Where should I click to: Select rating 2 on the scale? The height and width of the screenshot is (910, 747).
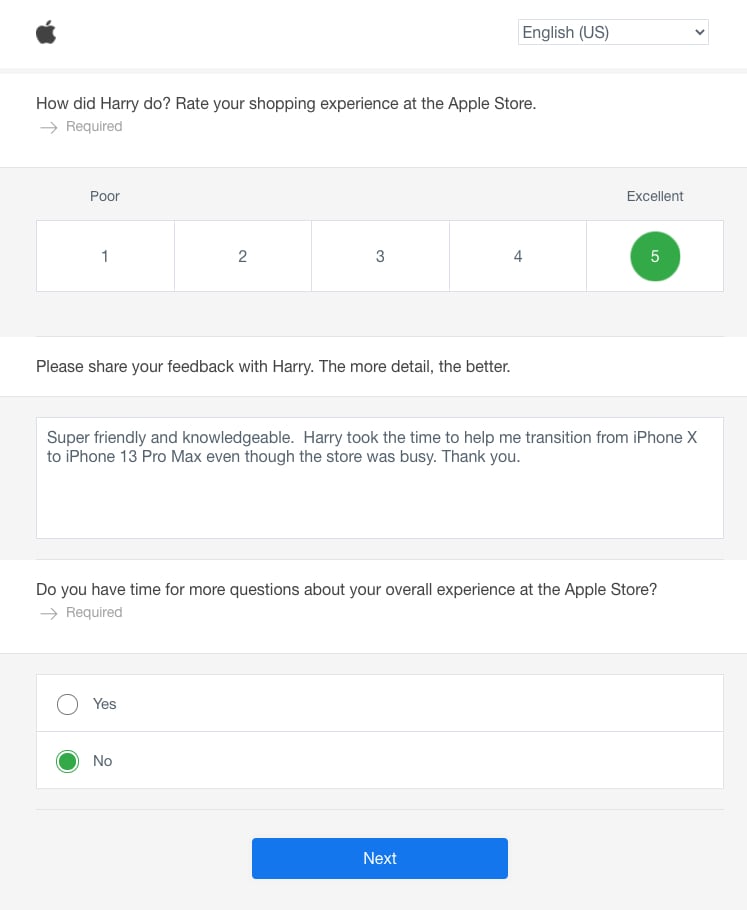point(242,256)
